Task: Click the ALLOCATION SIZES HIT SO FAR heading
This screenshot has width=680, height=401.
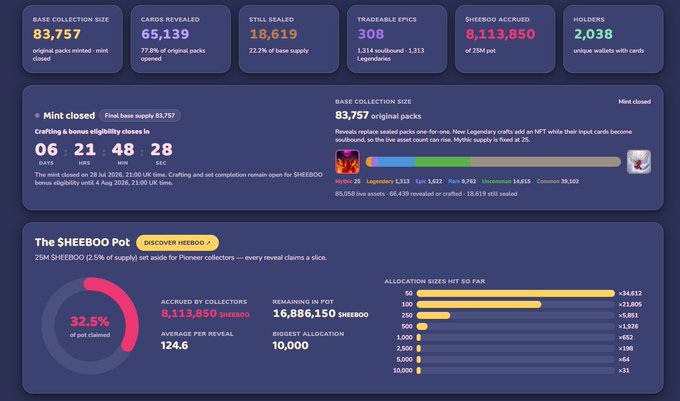Action: tap(435, 281)
